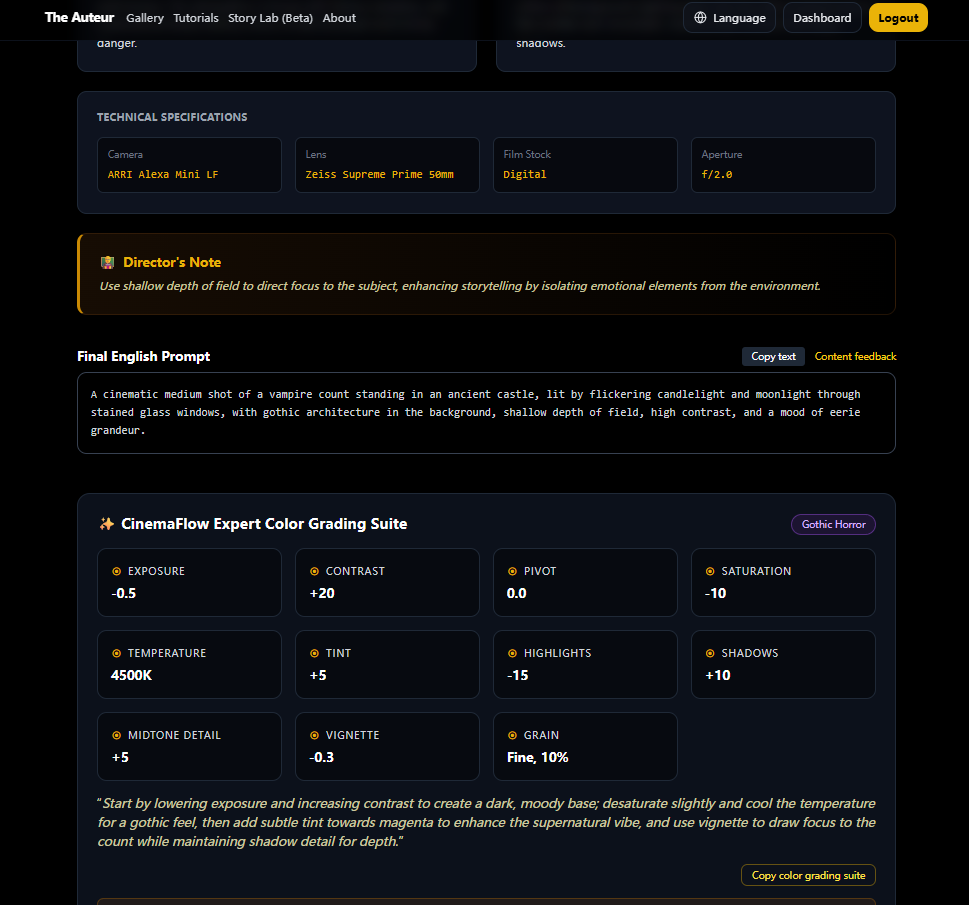Viewport: 969px width, 905px height.
Task: Click the Vignette value -0.3
Action: (x=321, y=757)
